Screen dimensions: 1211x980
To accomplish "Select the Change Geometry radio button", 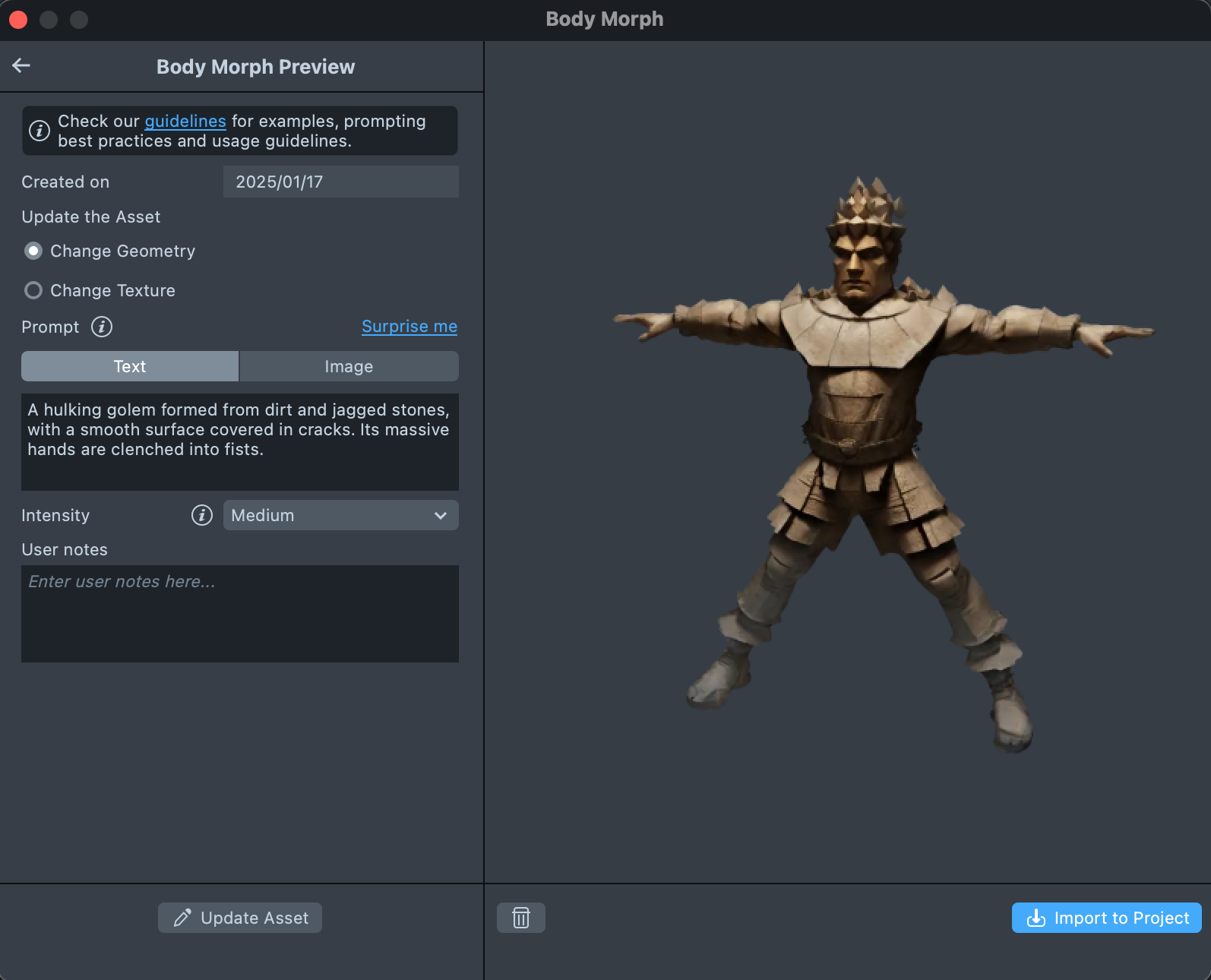I will click(33, 251).
